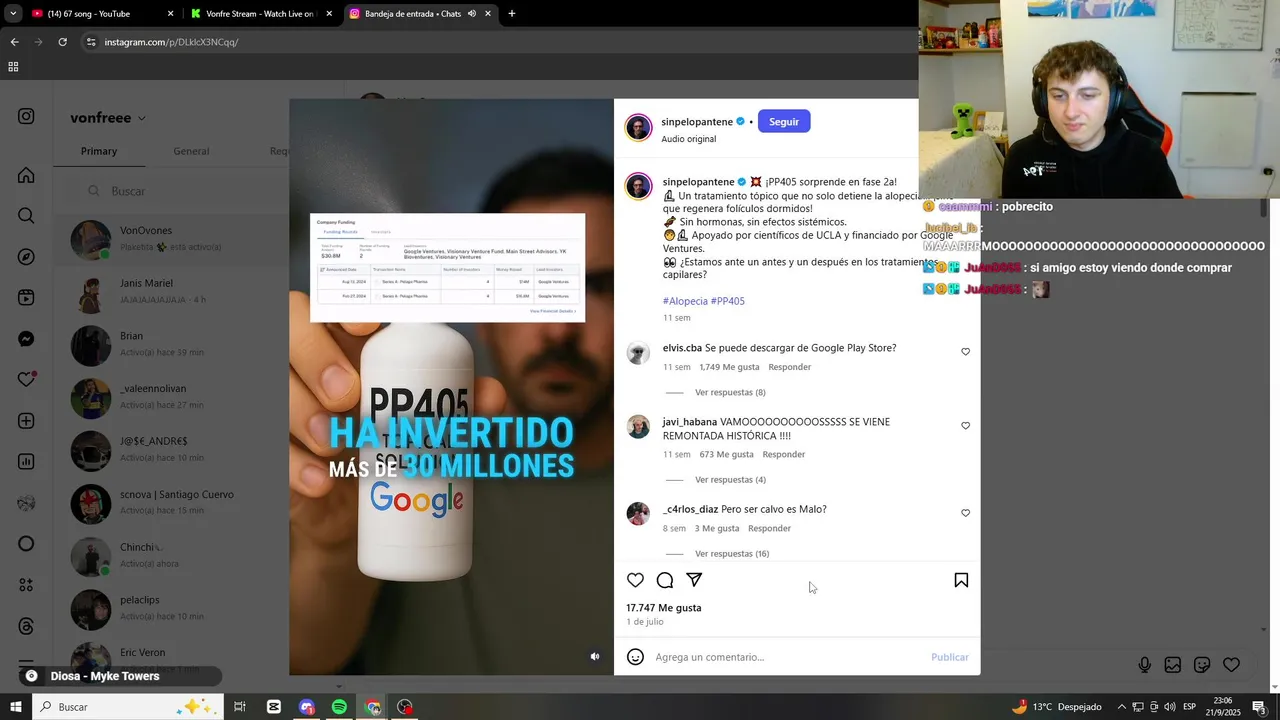Open Threads icon in sidebar
Screen dimensions: 1280x720
click(x=26, y=626)
